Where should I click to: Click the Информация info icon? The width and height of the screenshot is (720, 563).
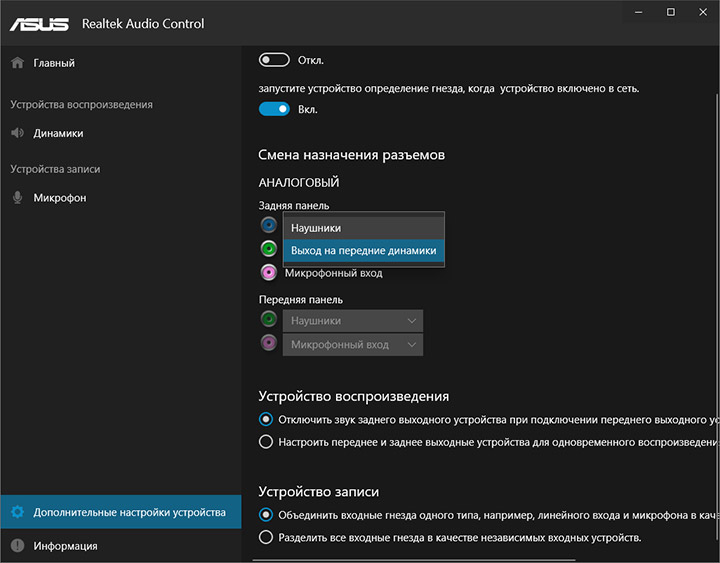(17, 546)
